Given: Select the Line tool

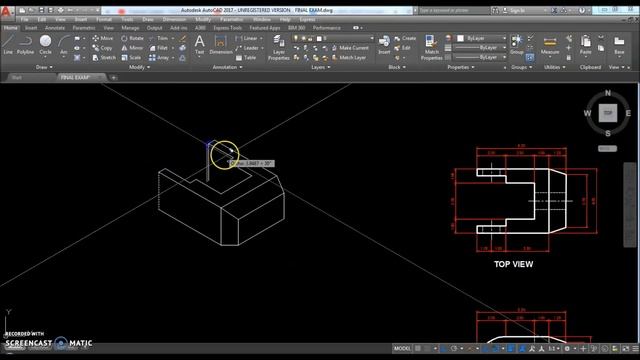Looking at the screenshot, I should [x=8, y=44].
